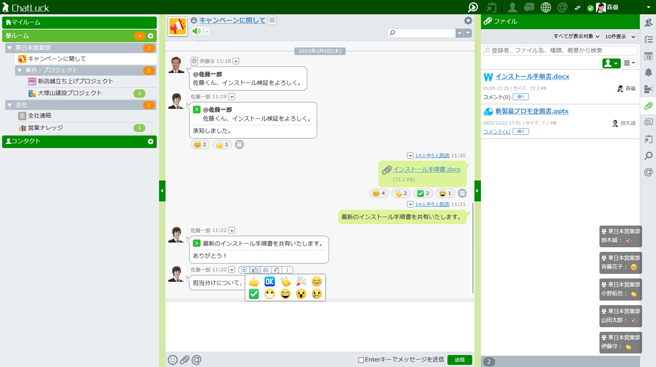The image size is (656, 367).
Task: Open ChatLuck search icon in top bar
Action: [x=473, y=7]
